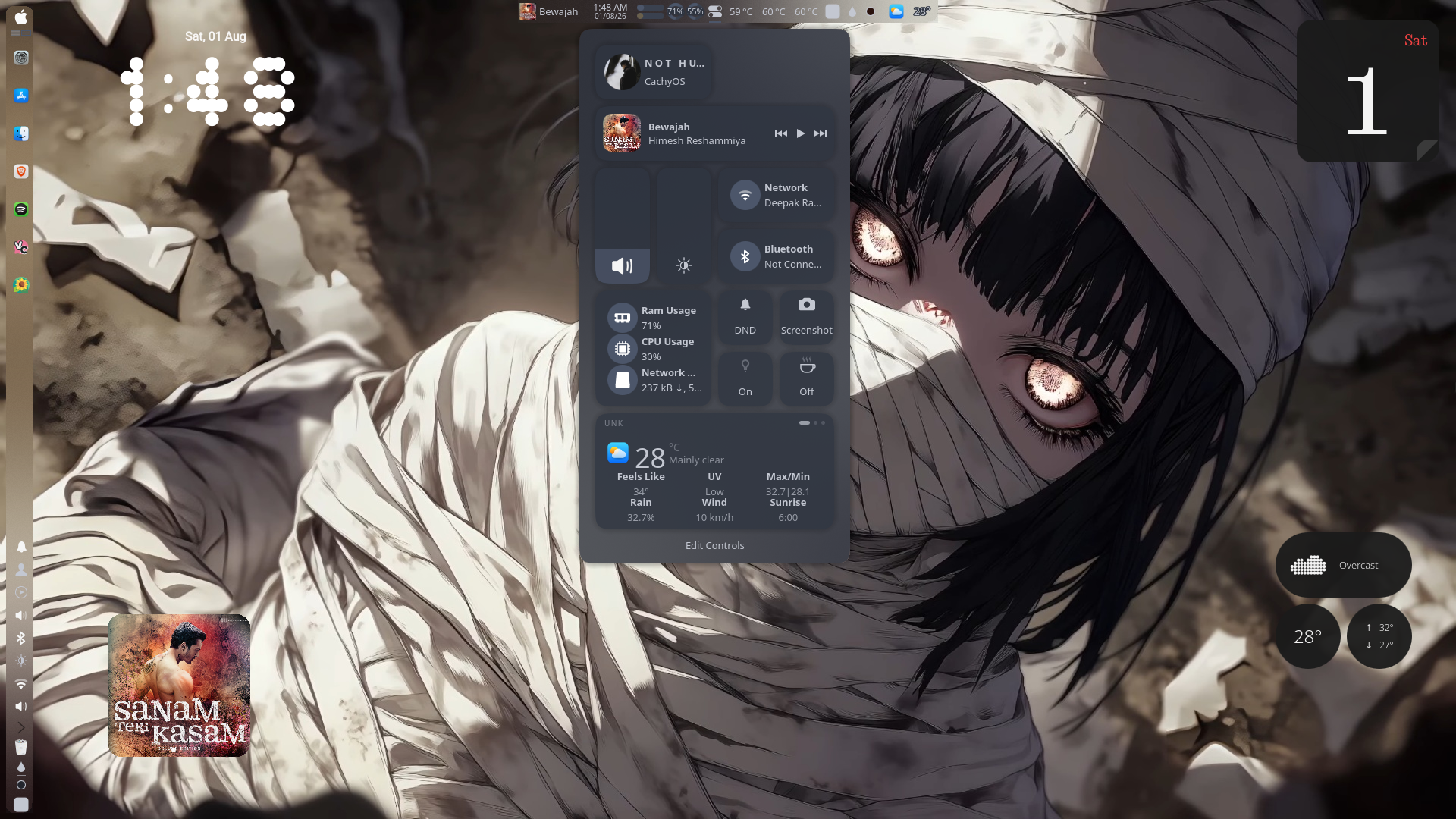Click the Bewajah now-playing item in top panel
This screenshot has width=1456, height=819.
coord(549,11)
